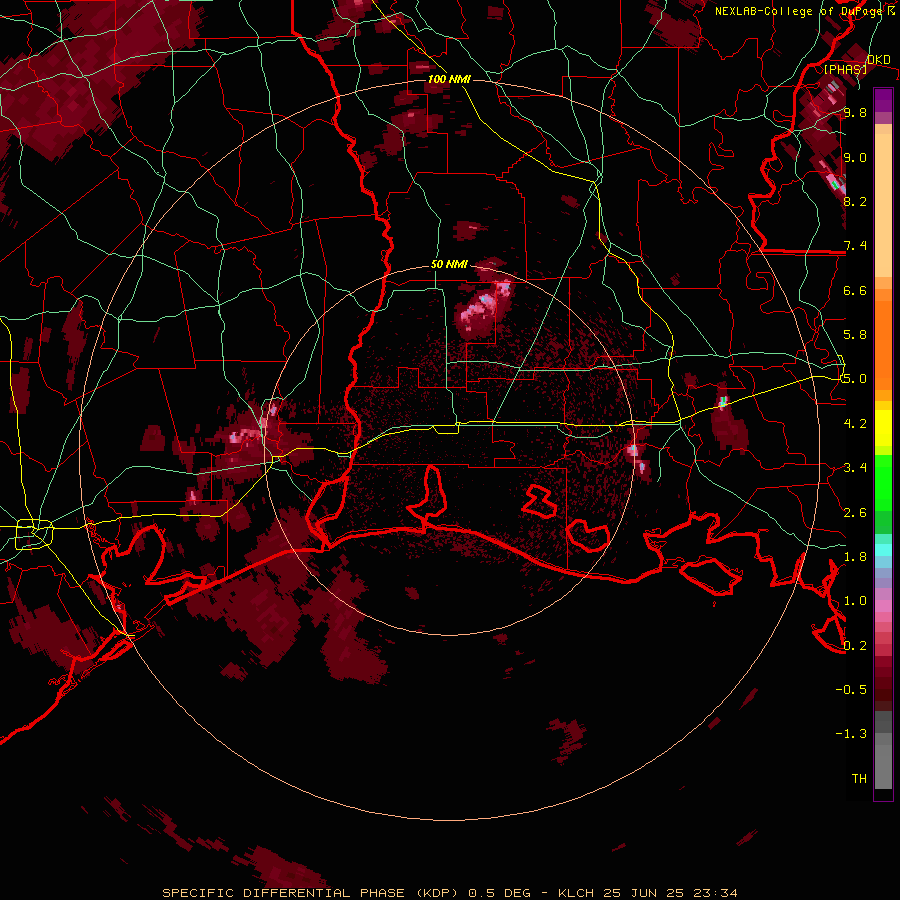Select the 5.0 legend value

[855, 379]
